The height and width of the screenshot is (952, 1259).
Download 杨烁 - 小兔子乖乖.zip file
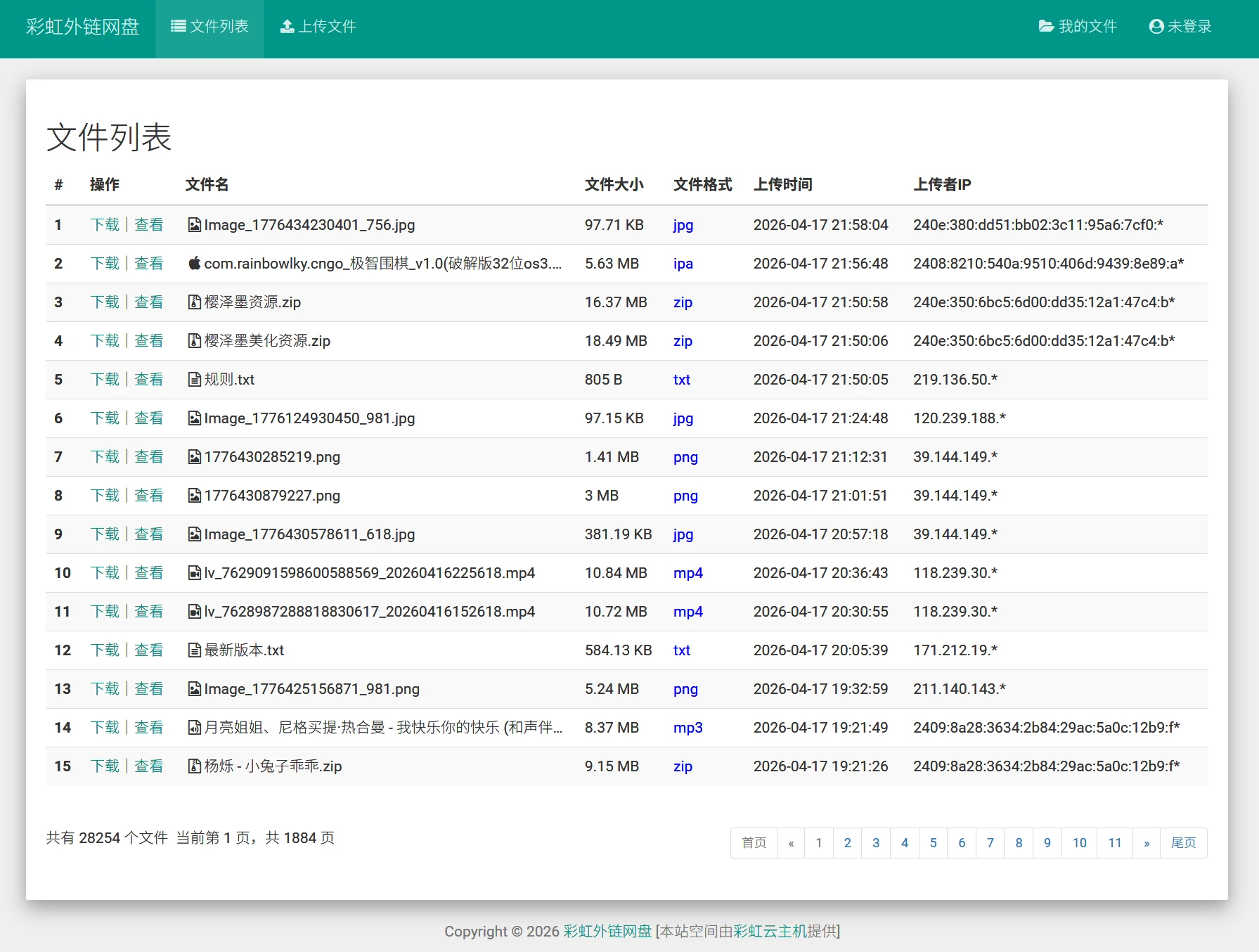click(104, 766)
